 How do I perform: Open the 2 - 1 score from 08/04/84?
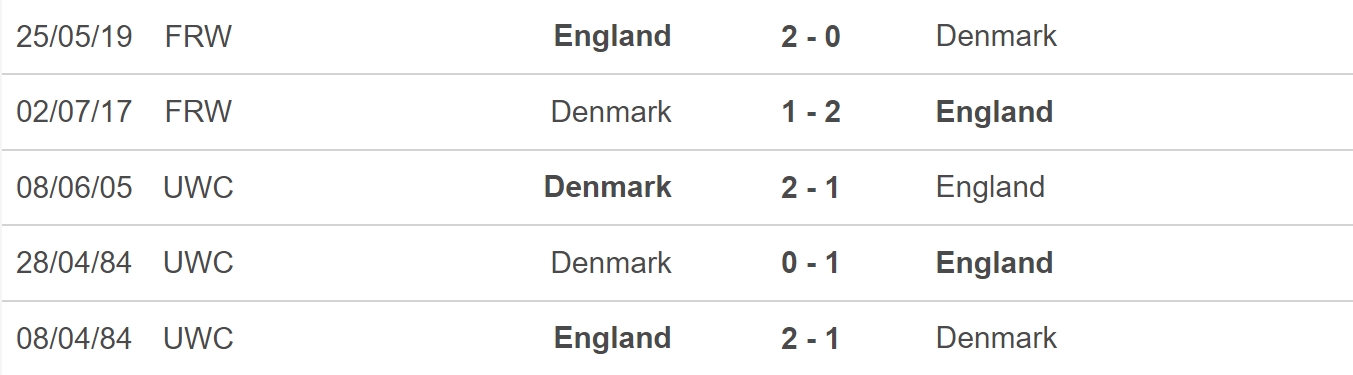click(x=811, y=338)
